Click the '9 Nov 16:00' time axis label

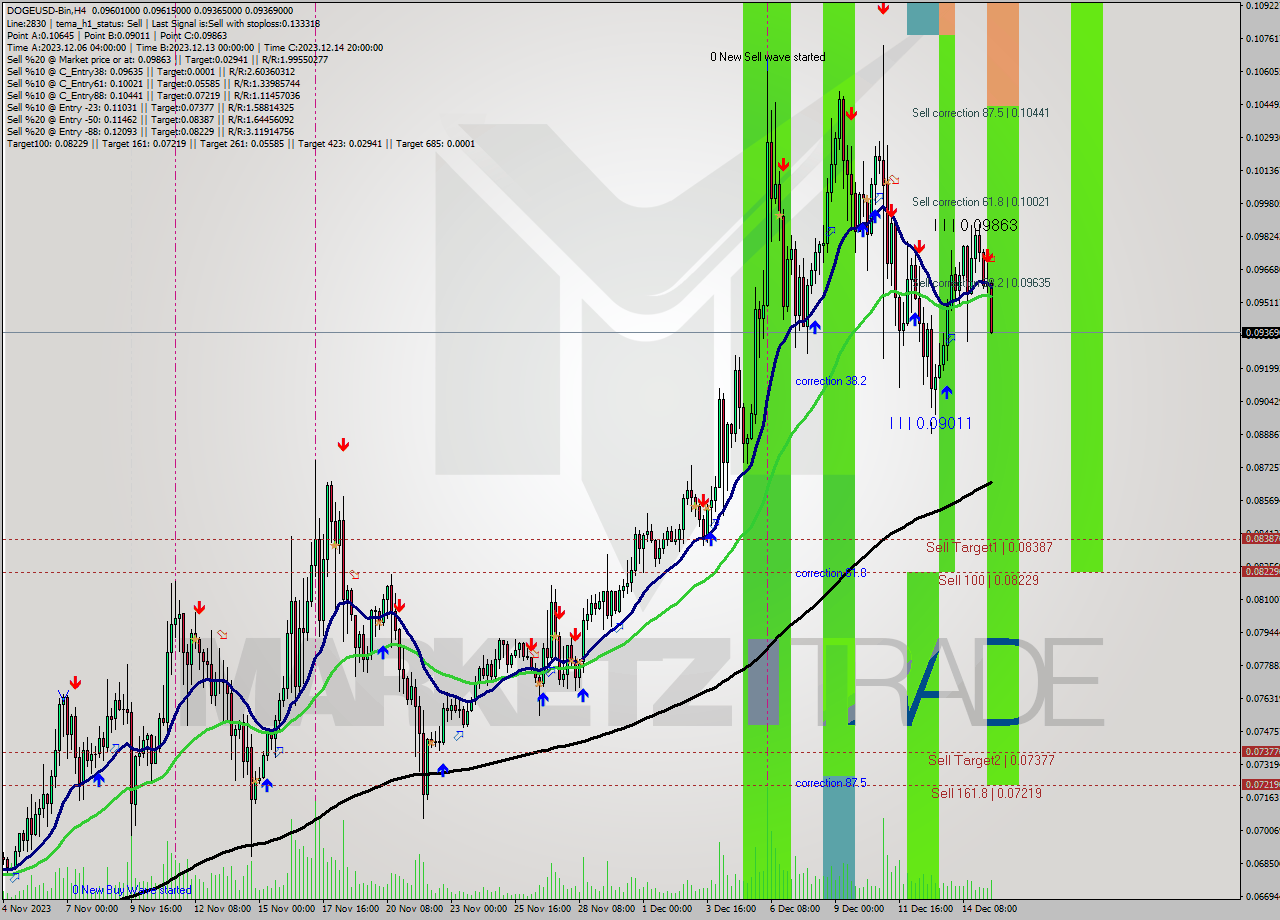[x=157, y=909]
